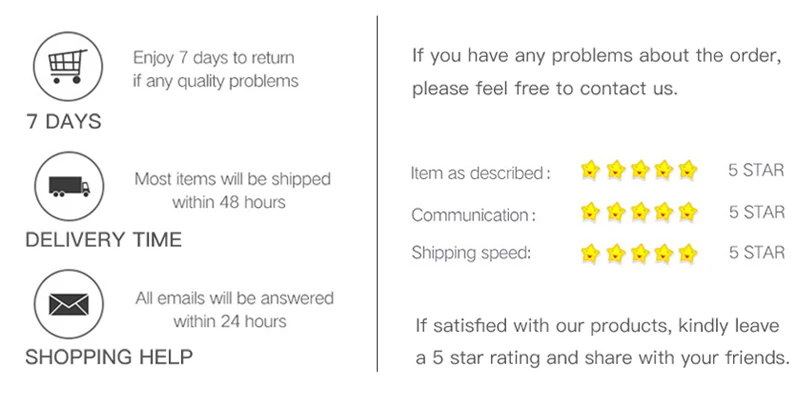Screen dimensions: 800x420
Task: Click last star in Shipping speed row
Action: point(688,253)
